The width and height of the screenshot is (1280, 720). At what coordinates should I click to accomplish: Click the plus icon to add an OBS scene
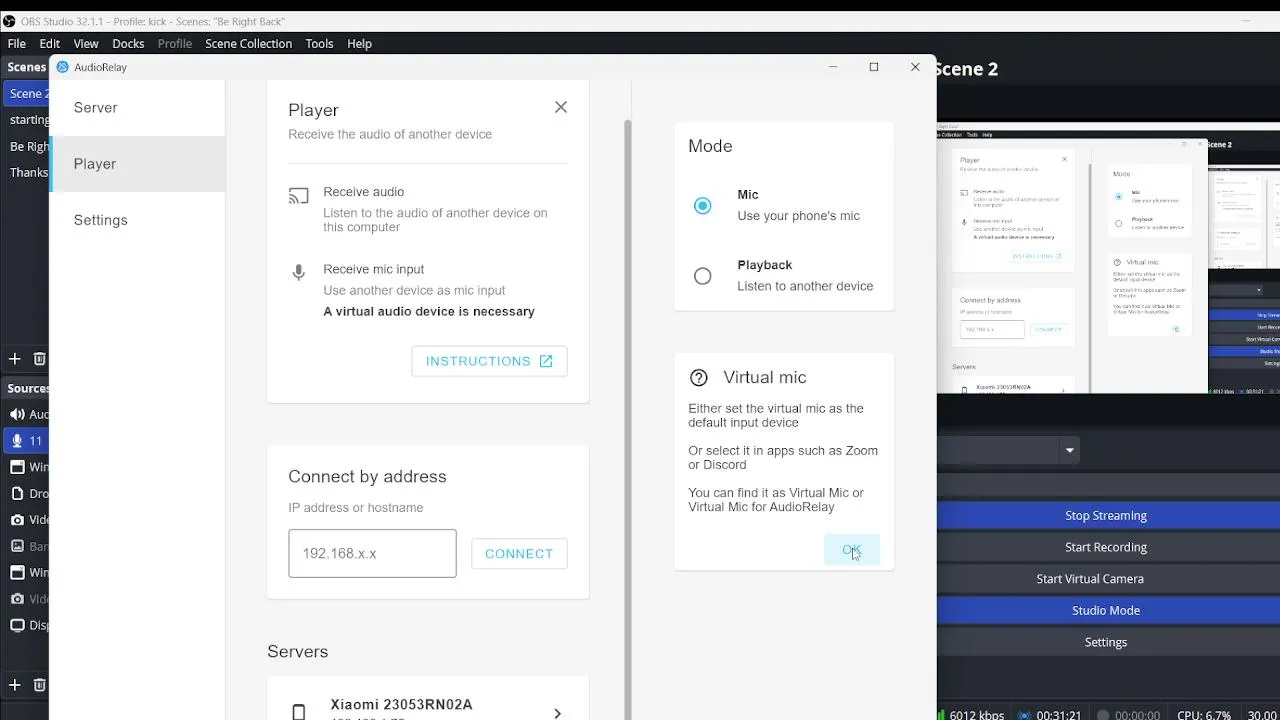pos(14,358)
